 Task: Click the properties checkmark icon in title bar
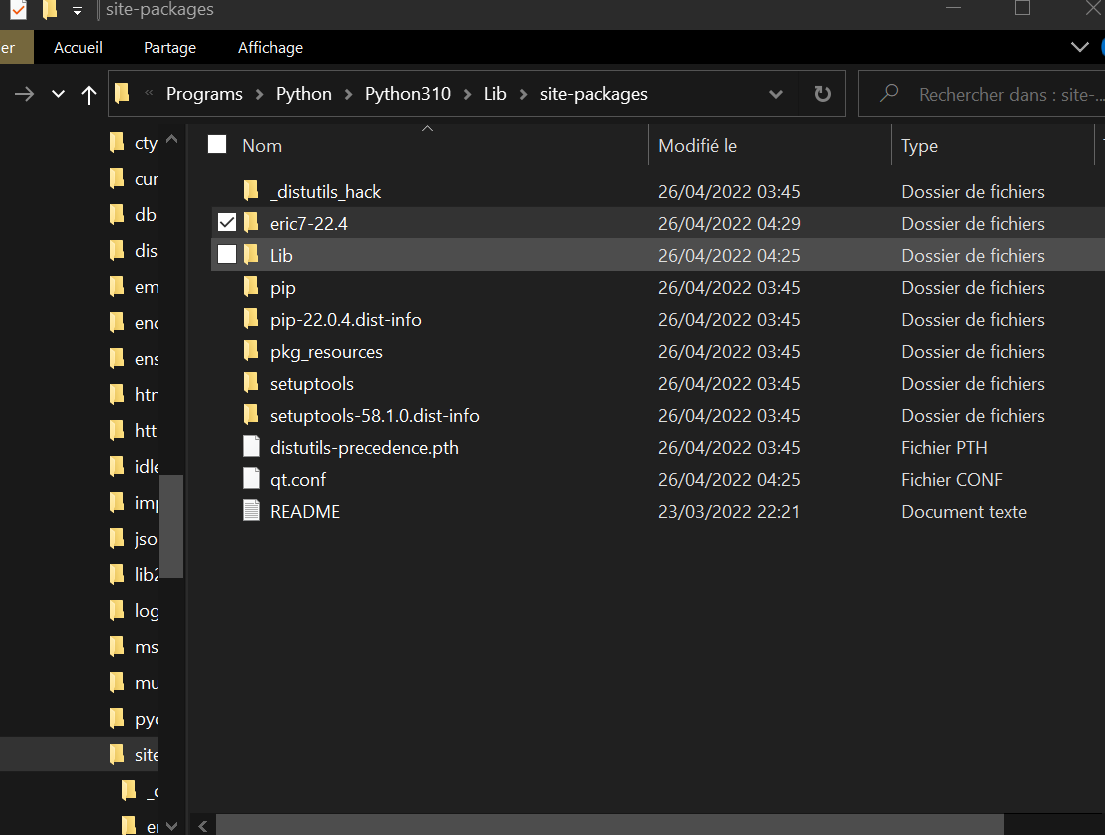tap(18, 9)
